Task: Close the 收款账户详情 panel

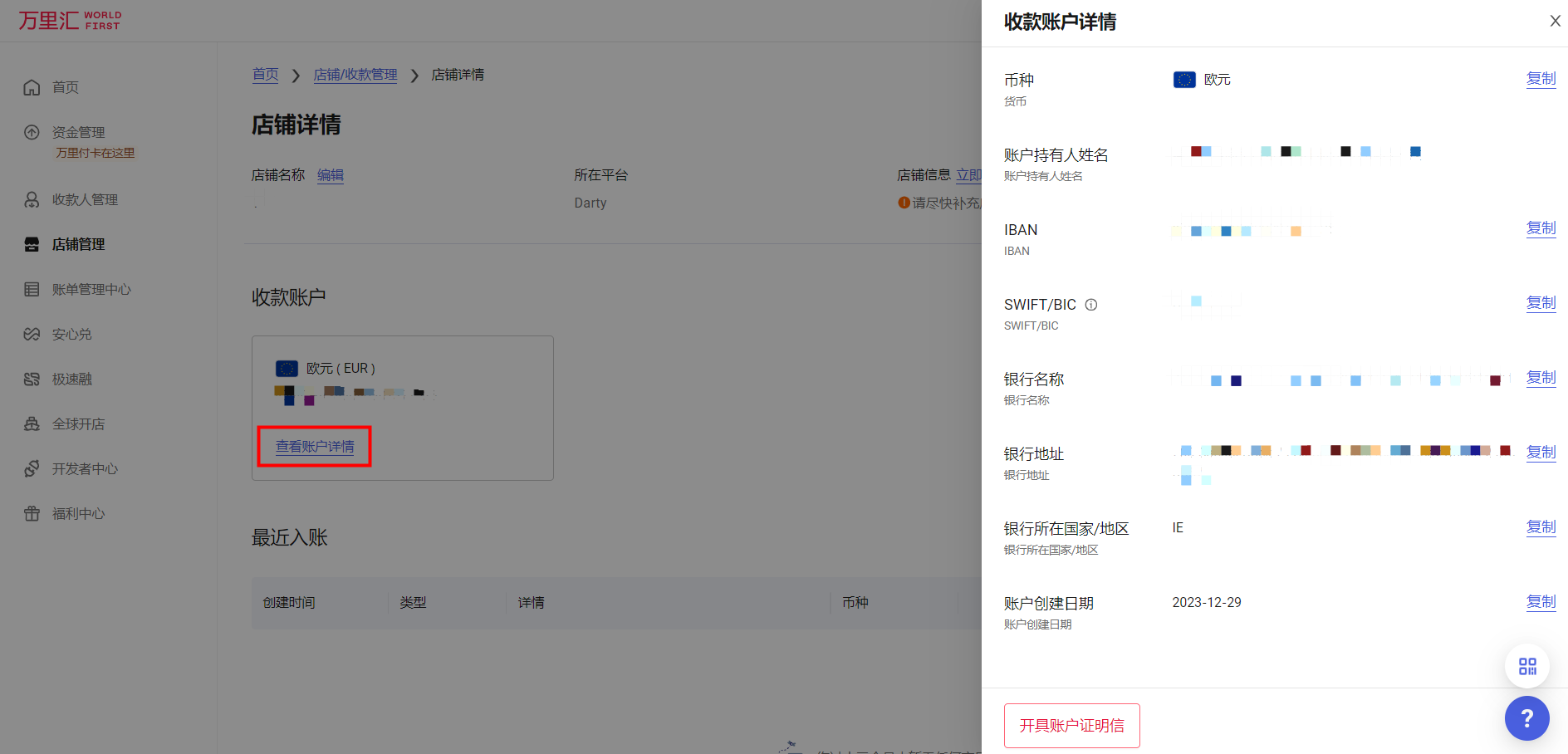Action: (x=1555, y=21)
